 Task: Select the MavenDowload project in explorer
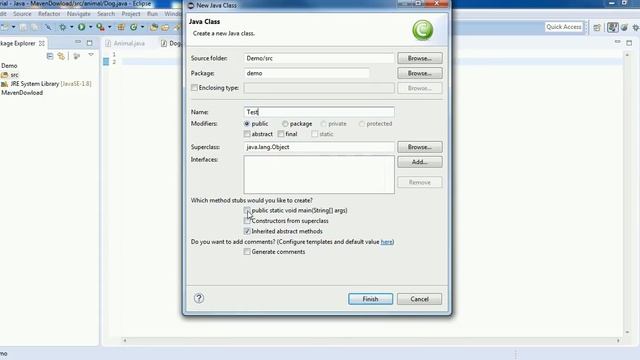[22, 93]
